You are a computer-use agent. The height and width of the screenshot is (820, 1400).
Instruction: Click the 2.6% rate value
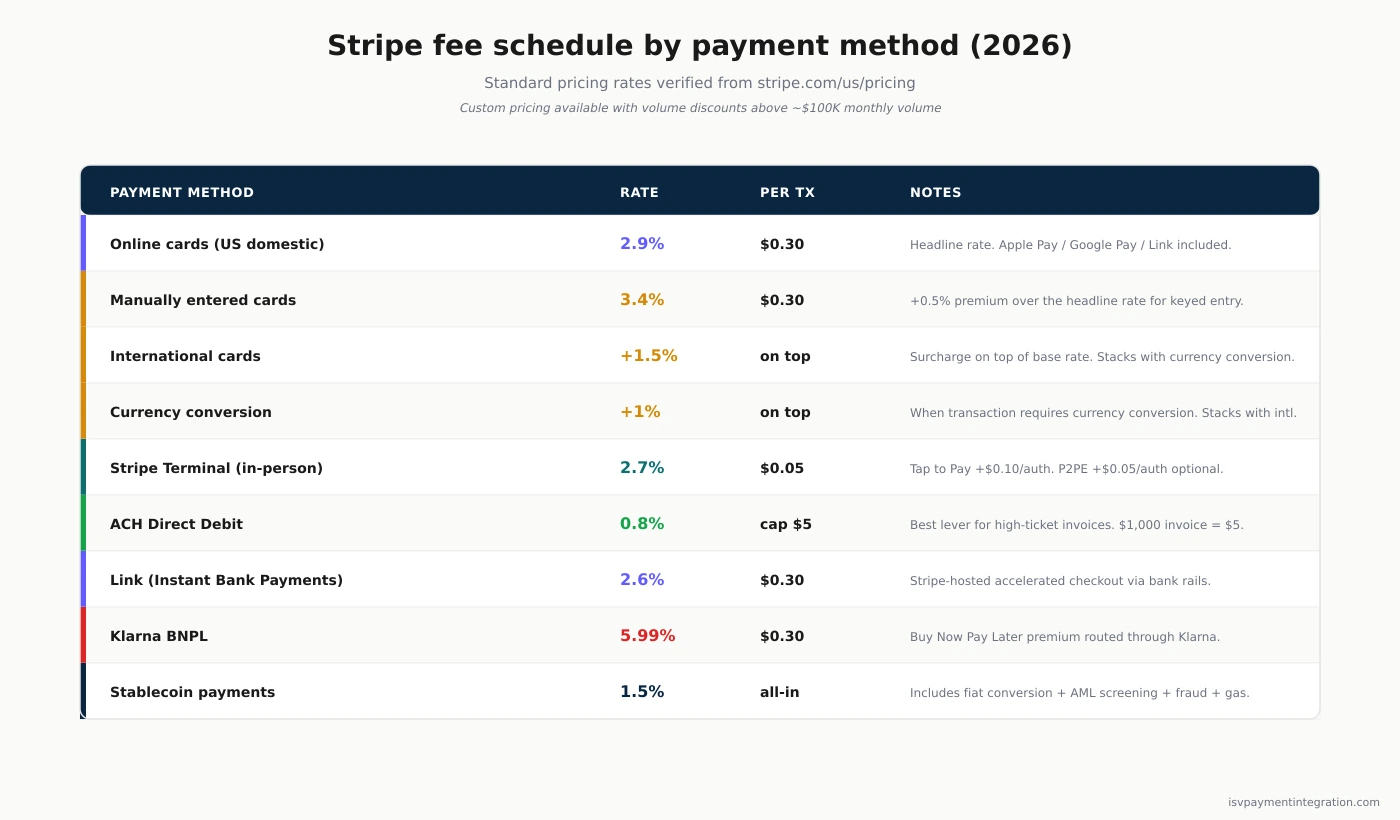click(x=642, y=580)
